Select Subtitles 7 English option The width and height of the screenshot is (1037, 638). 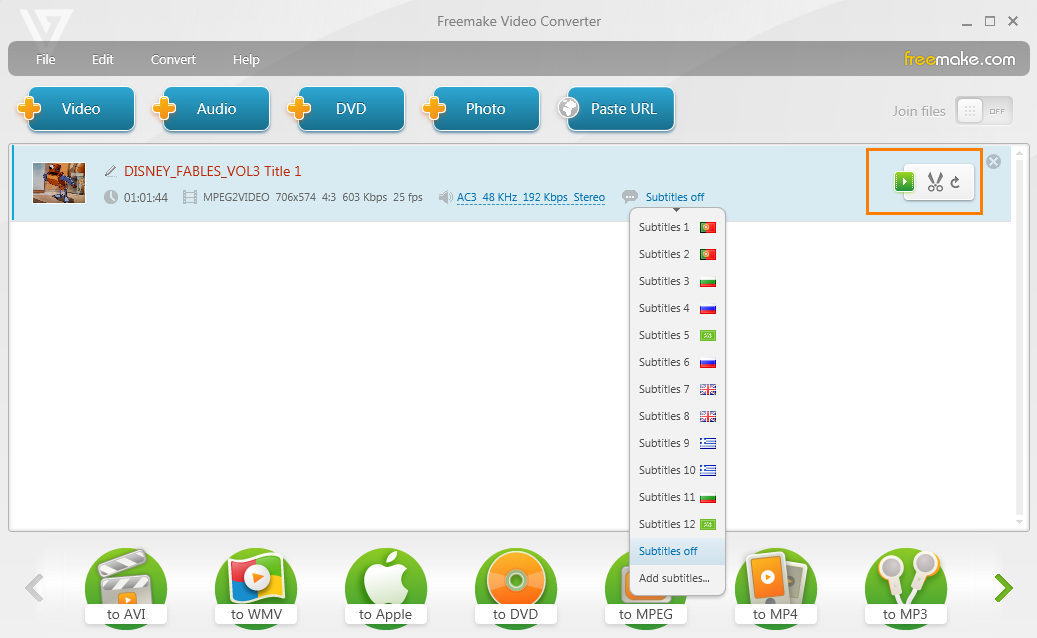pyautogui.click(x=676, y=389)
